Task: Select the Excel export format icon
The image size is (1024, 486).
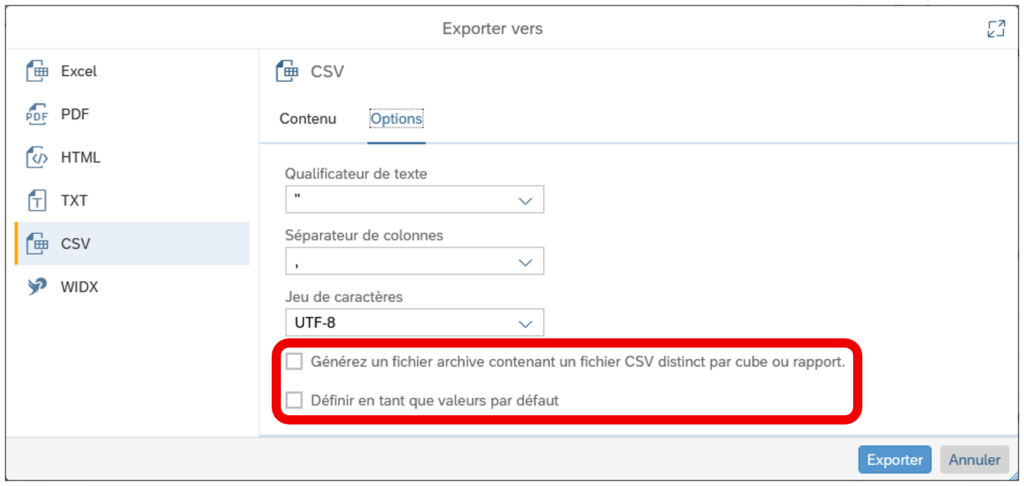Action: click(37, 71)
